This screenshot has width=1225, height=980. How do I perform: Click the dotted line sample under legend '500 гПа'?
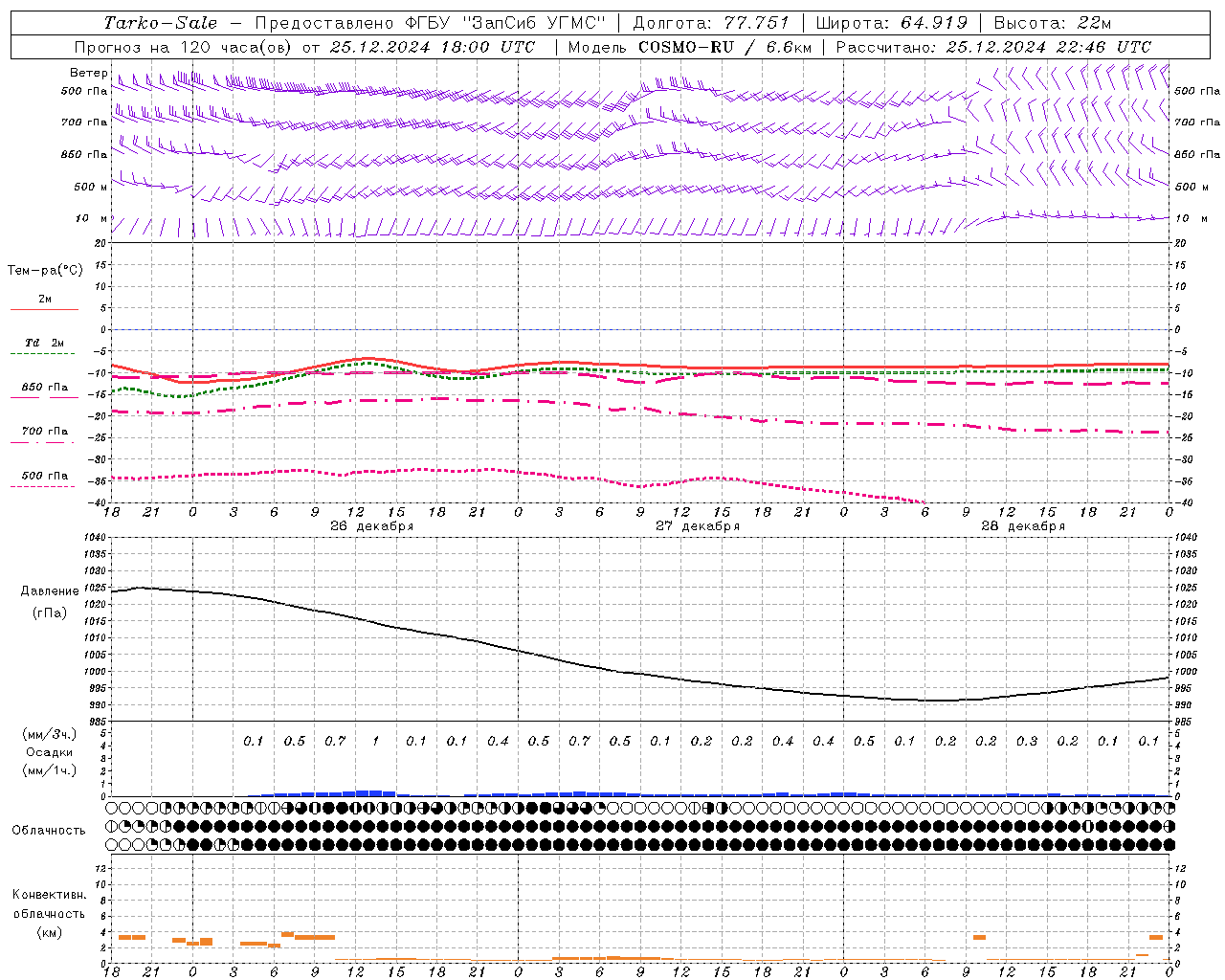click(43, 486)
